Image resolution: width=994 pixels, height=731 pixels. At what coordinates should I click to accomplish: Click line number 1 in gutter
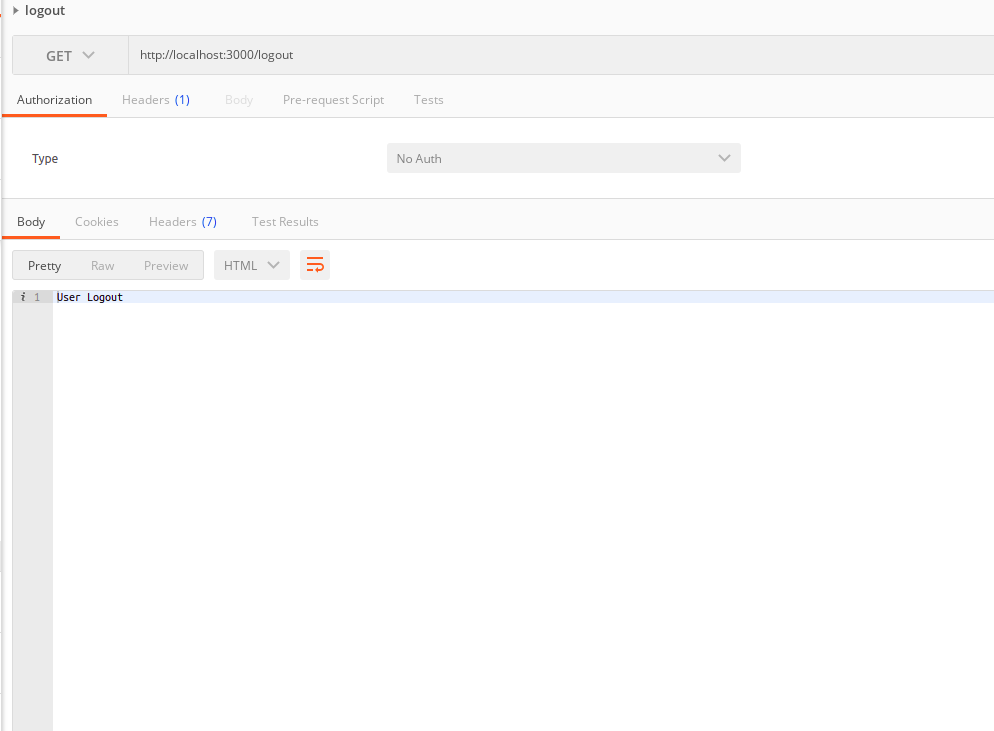click(37, 297)
